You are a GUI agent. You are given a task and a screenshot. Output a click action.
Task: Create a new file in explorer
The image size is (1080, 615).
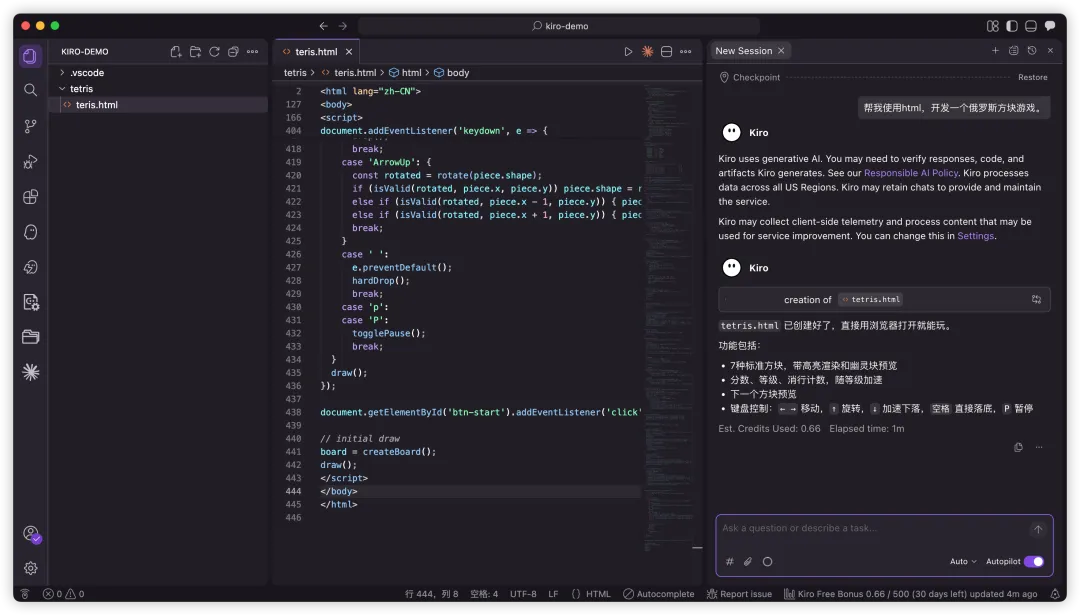click(176, 52)
